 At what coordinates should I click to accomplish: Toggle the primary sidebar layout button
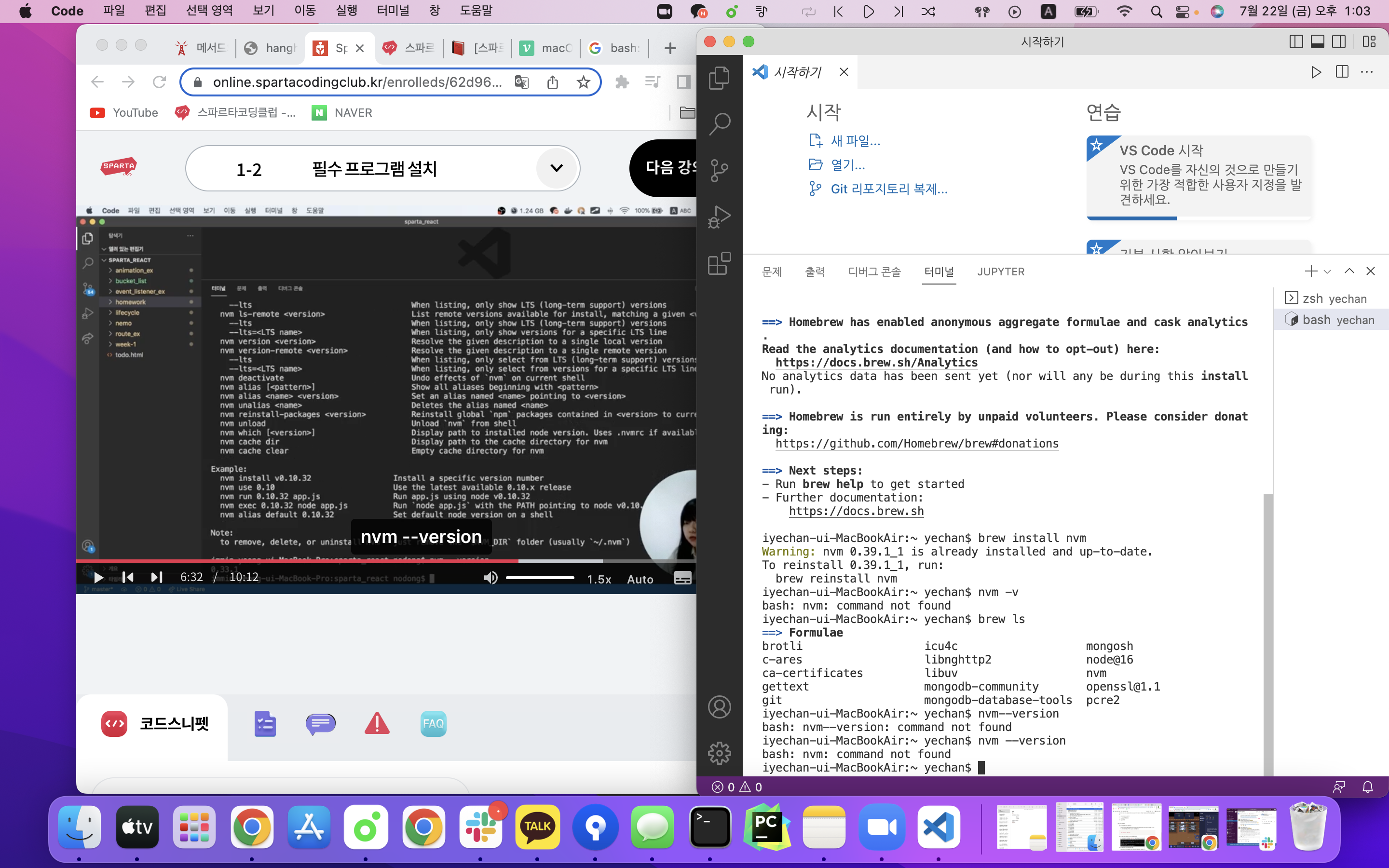(x=1296, y=41)
